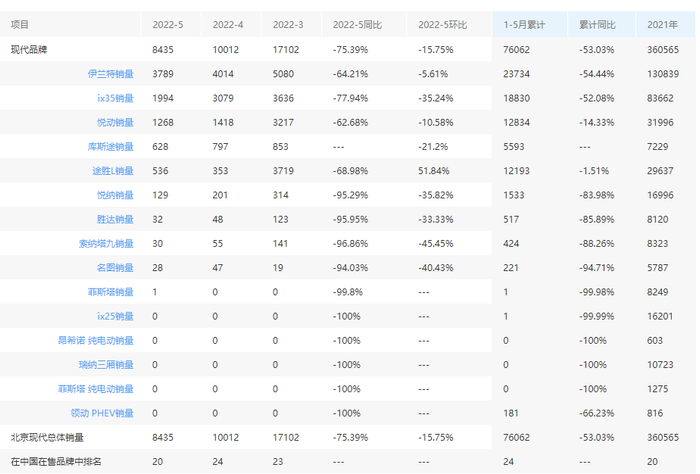Select value 16201 in ix25 row
Viewport: 700px width, 474px height.
(x=660, y=316)
